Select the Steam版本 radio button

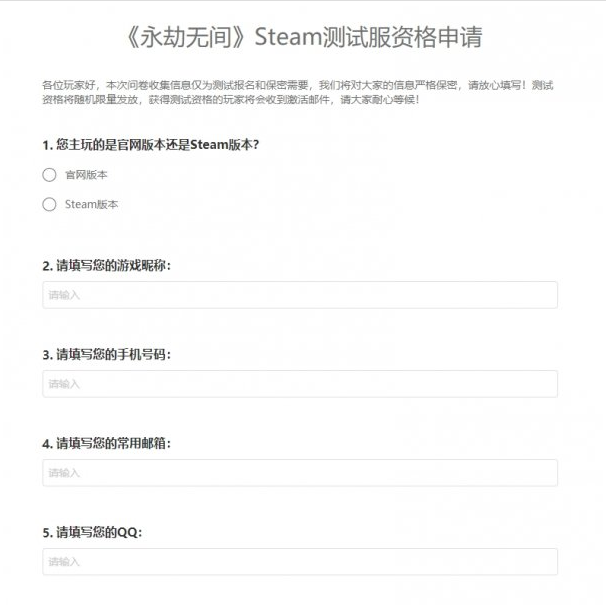(49, 204)
